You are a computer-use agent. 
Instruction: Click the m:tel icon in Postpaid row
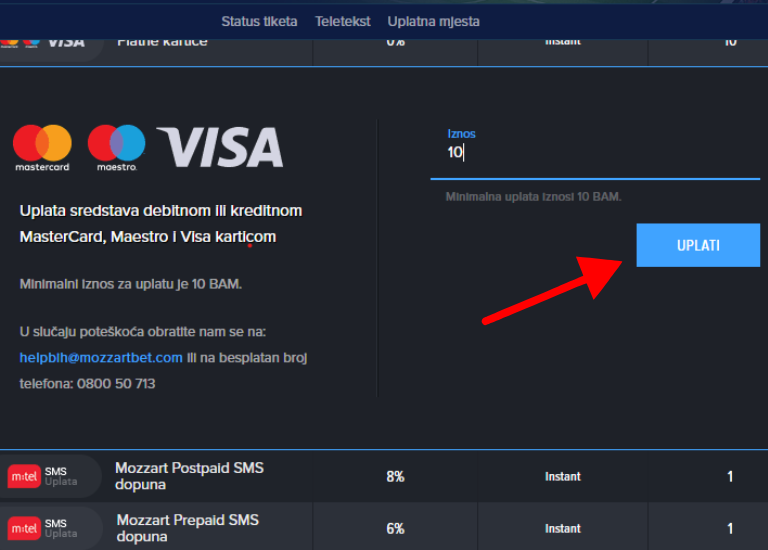[x=24, y=477]
